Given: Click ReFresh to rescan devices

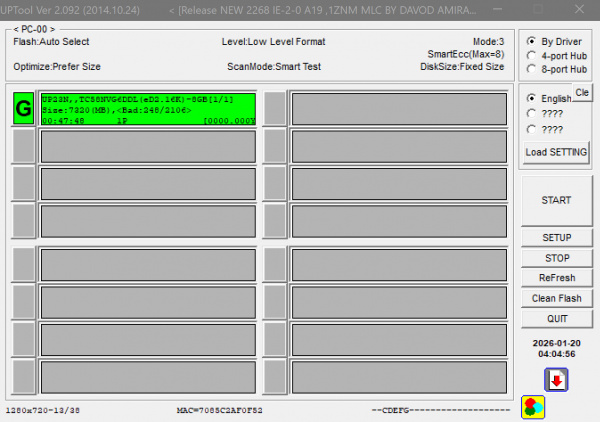Looking at the screenshot, I should (556, 278).
